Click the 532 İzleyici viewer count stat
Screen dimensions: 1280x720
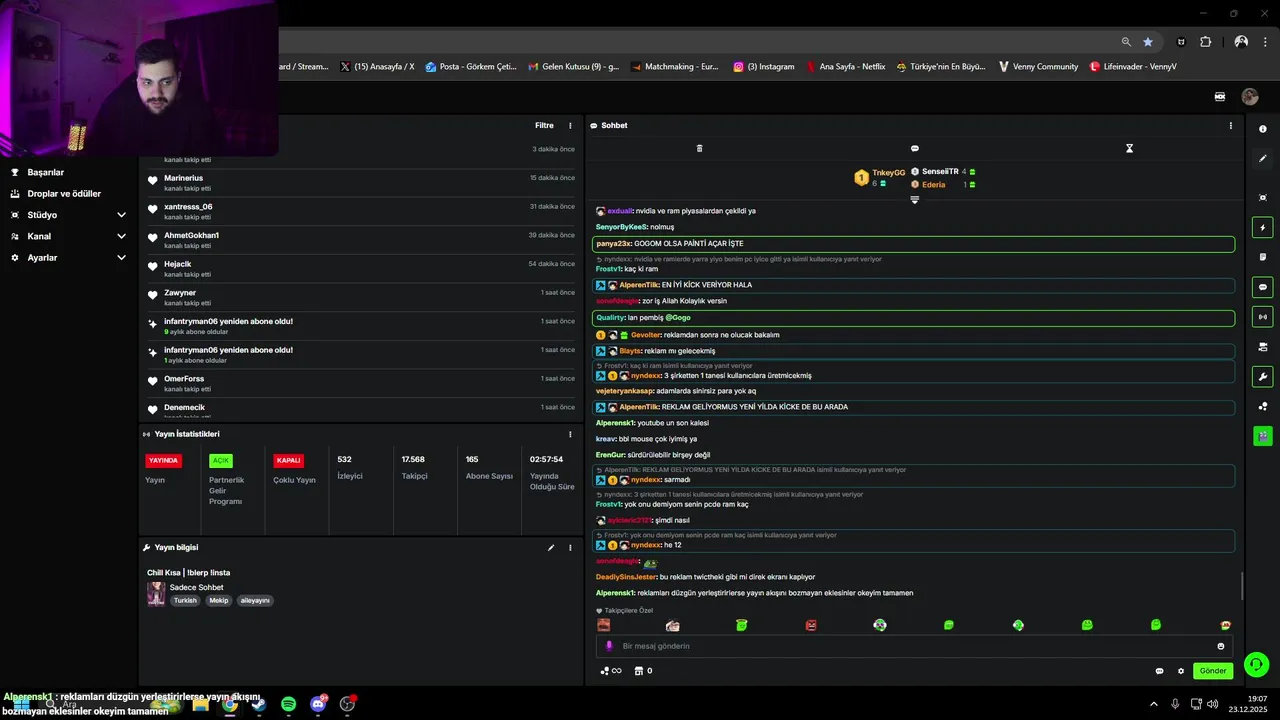(x=350, y=467)
